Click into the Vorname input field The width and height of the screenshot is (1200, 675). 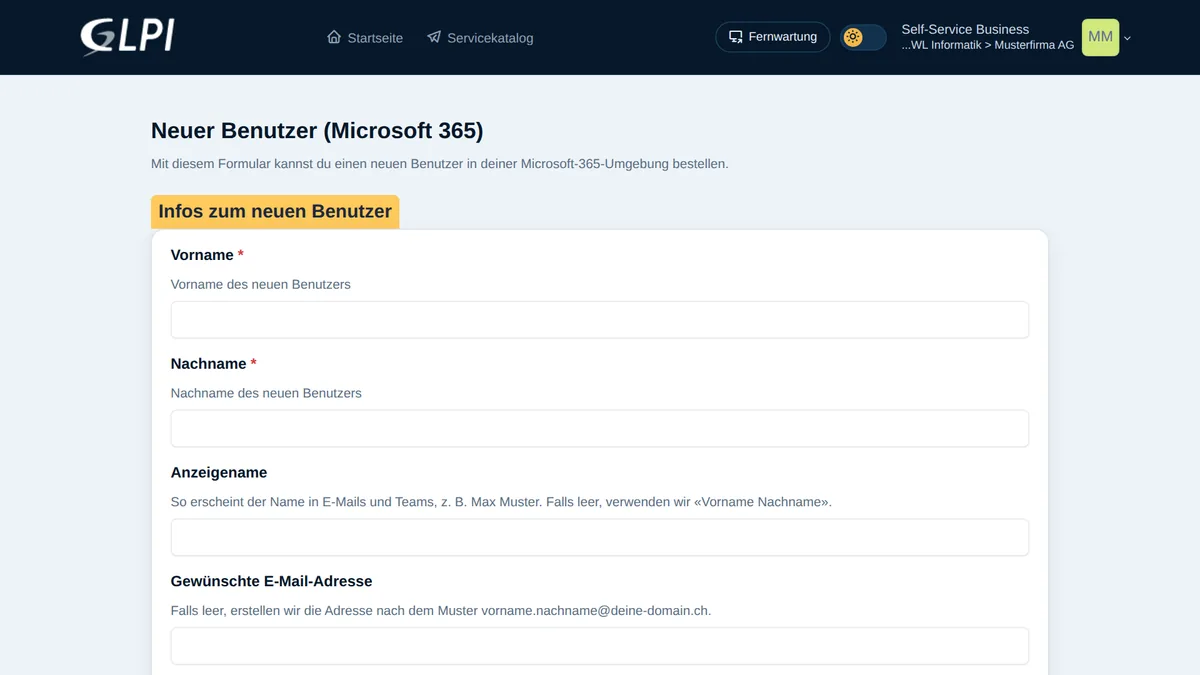600,320
